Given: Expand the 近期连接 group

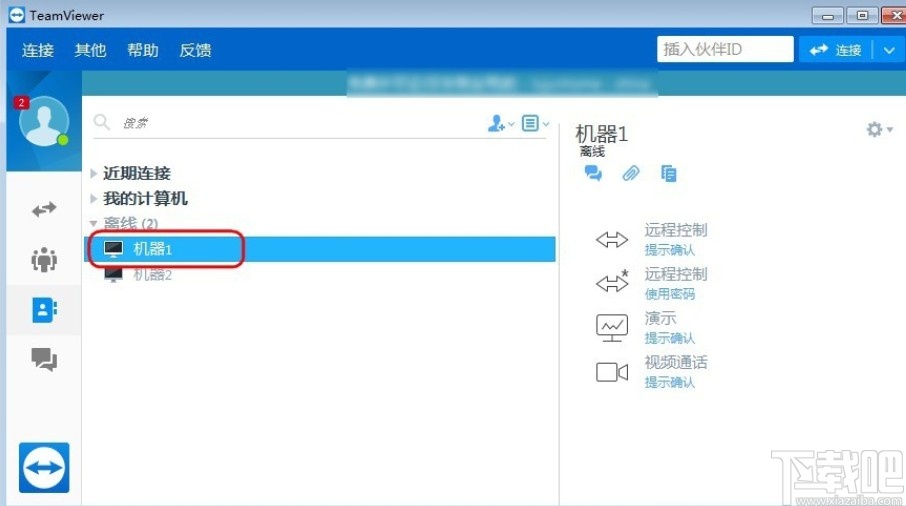Looking at the screenshot, I should (x=94, y=173).
